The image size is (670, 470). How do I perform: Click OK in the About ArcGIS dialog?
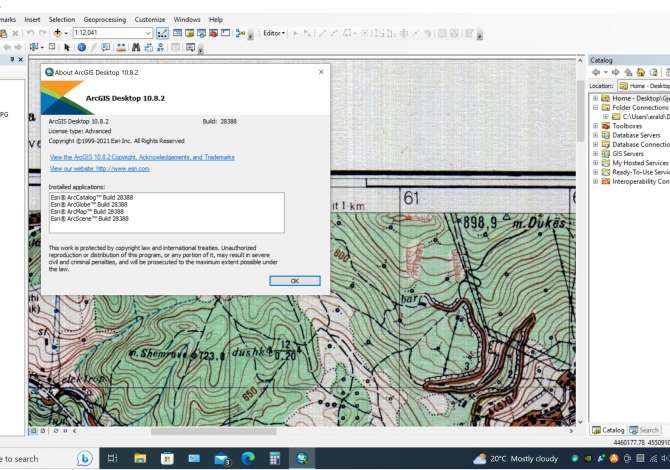click(x=295, y=281)
